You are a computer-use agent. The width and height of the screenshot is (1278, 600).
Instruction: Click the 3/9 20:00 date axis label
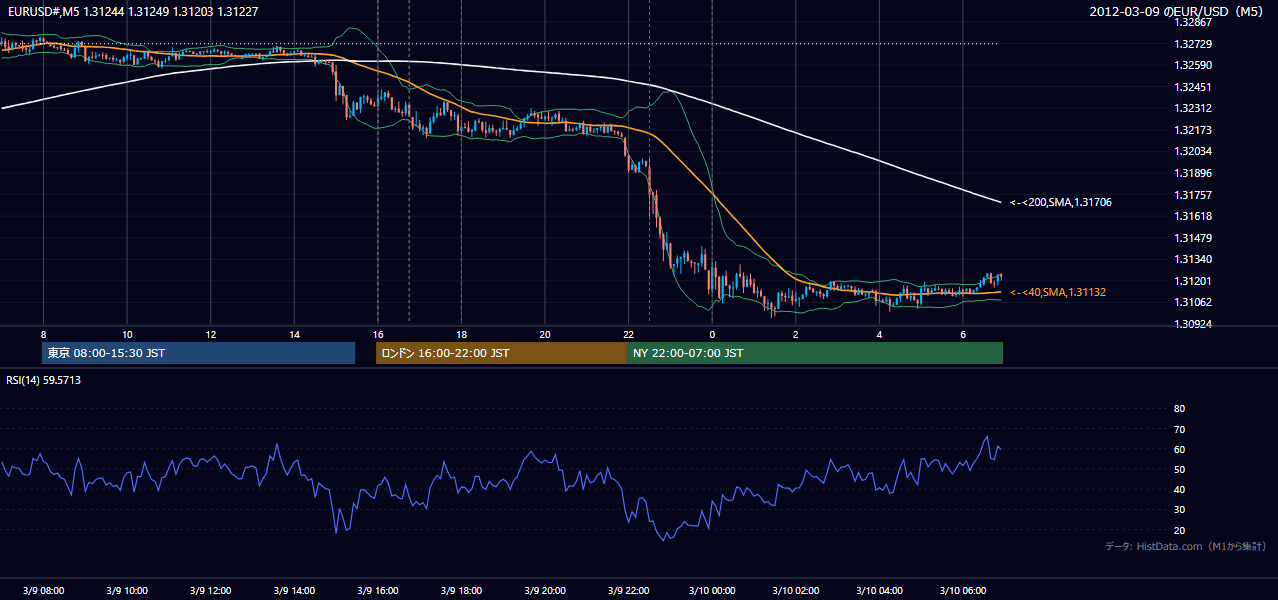point(545,591)
